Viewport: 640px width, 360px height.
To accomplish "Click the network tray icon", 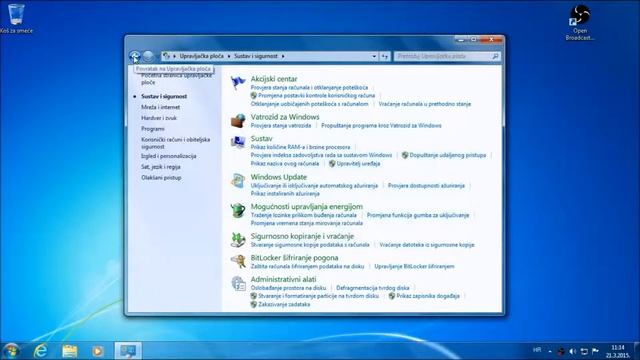I will point(584,351).
